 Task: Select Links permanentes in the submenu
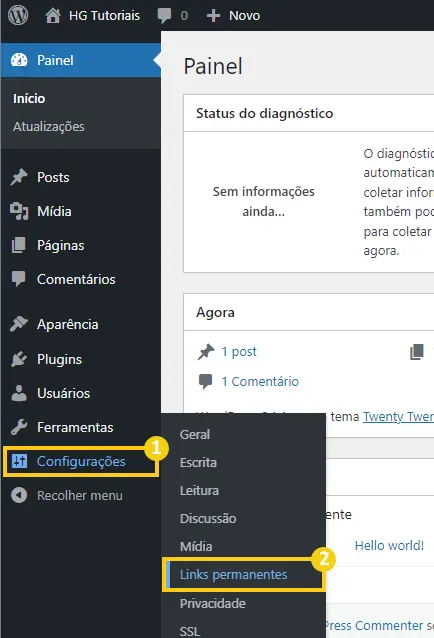point(233,575)
